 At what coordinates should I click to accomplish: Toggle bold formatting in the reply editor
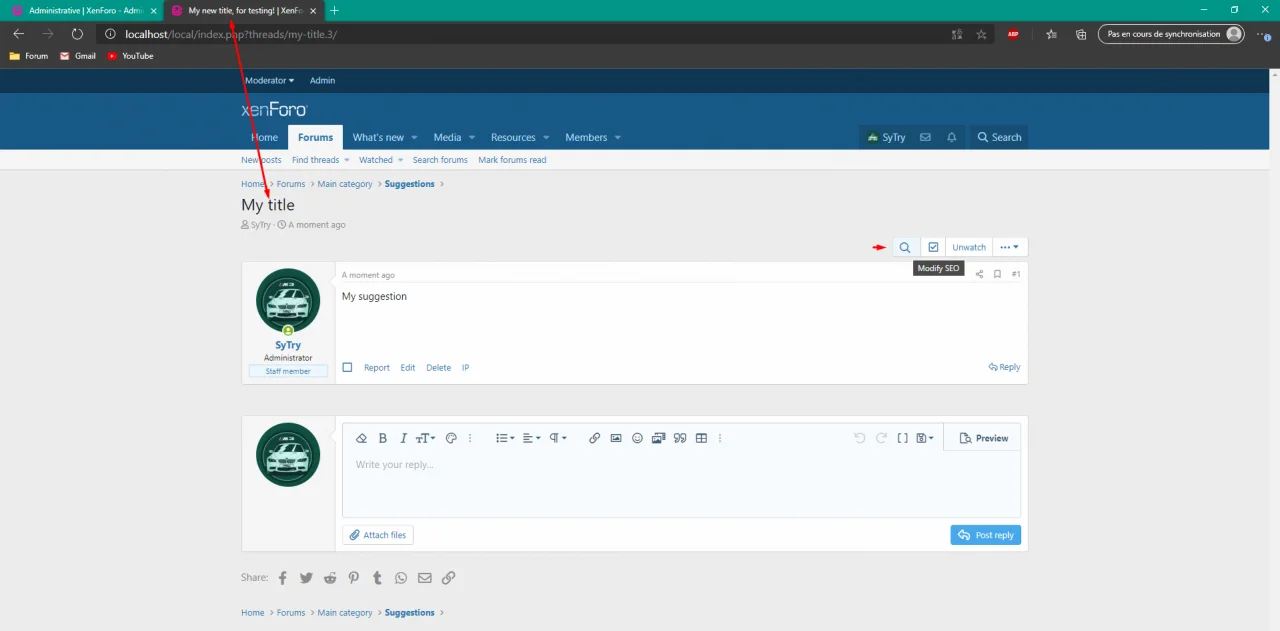[x=383, y=438]
